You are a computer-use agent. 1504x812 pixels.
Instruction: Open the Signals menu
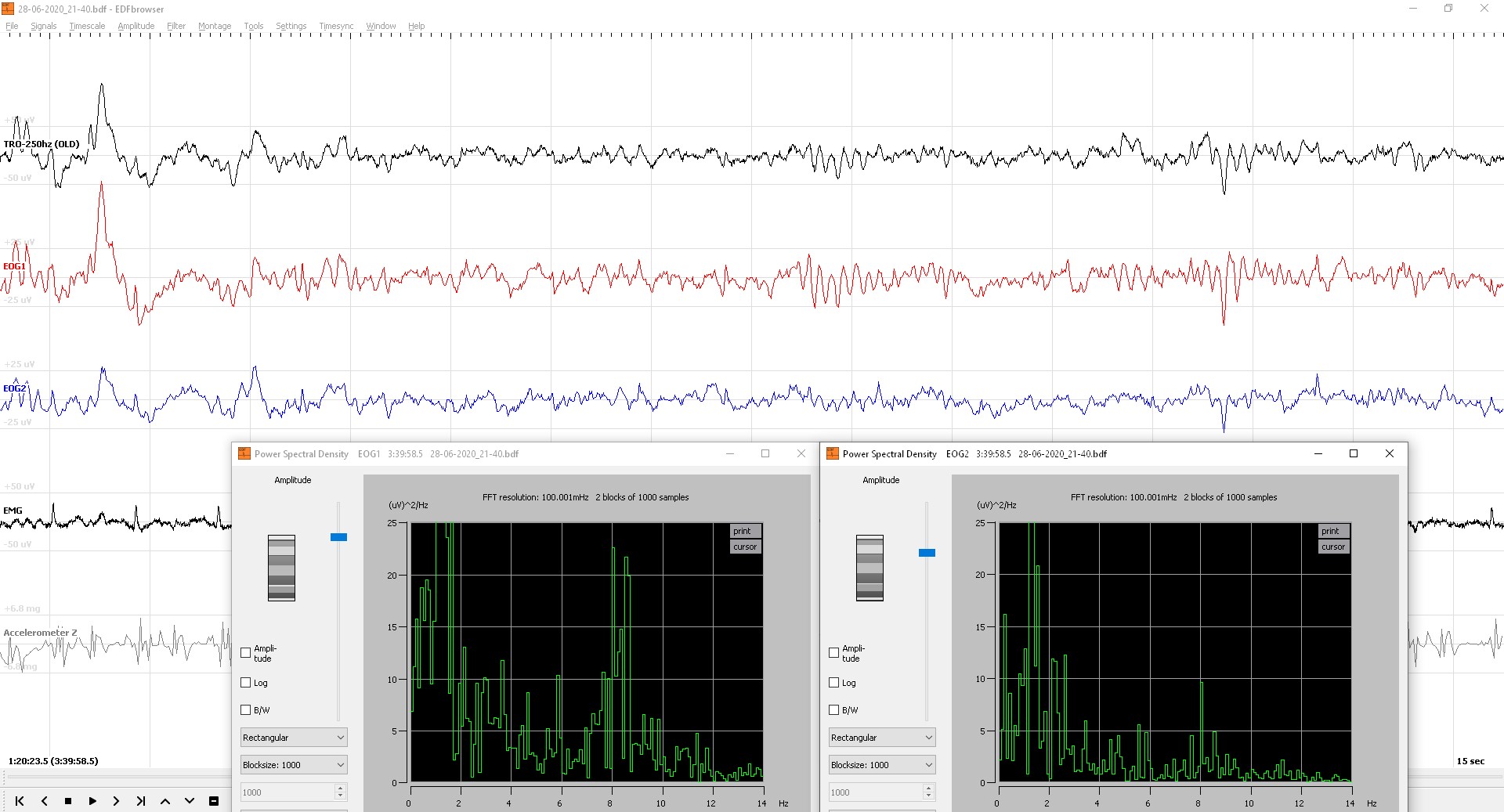pos(44,26)
